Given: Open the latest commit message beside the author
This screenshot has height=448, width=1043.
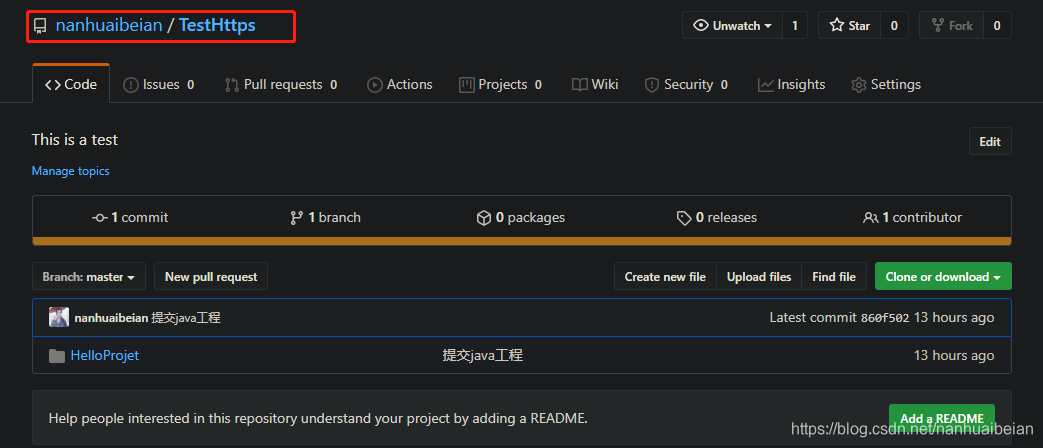Looking at the screenshot, I should click(186, 318).
